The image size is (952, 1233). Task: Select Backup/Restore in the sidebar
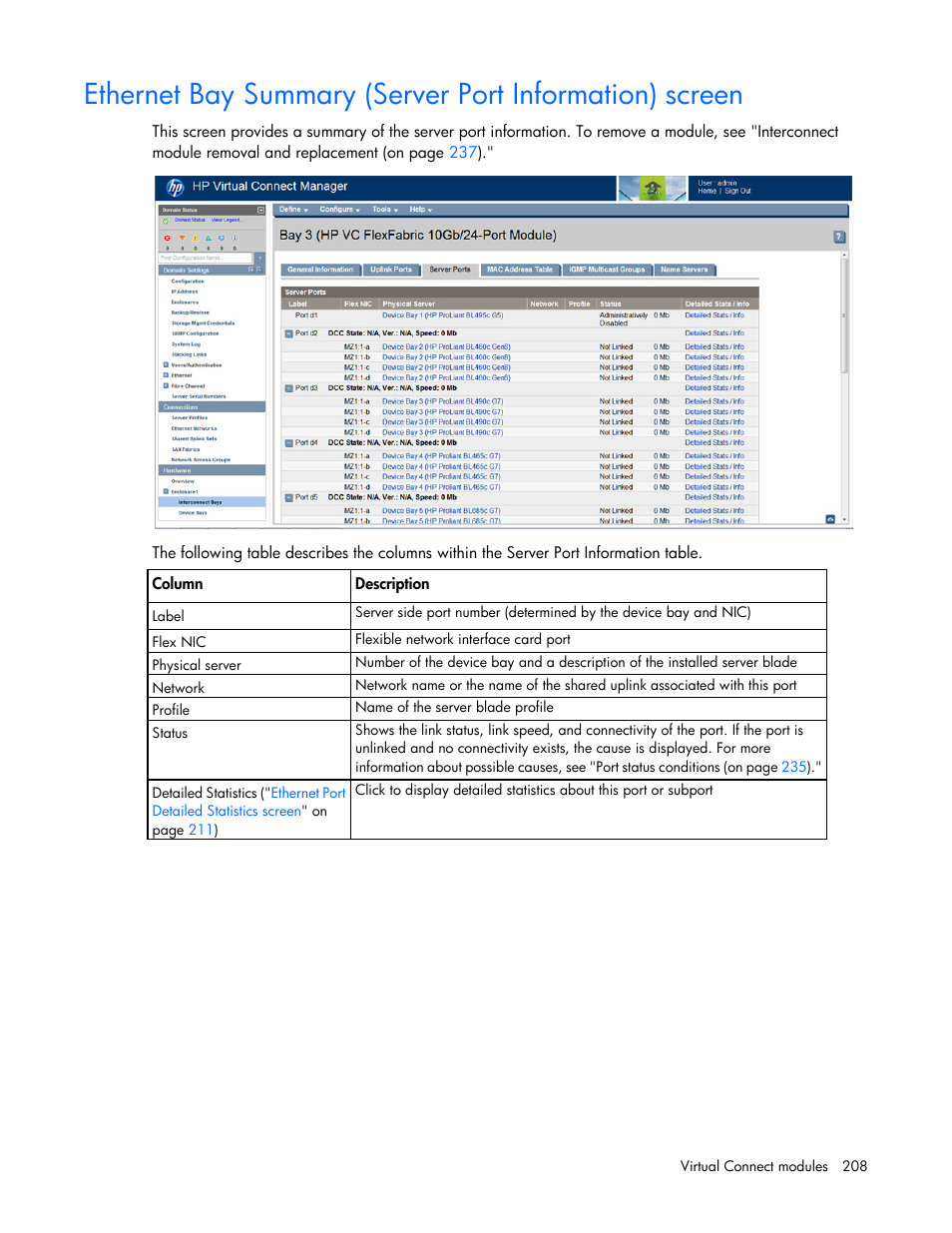pyautogui.click(x=191, y=312)
